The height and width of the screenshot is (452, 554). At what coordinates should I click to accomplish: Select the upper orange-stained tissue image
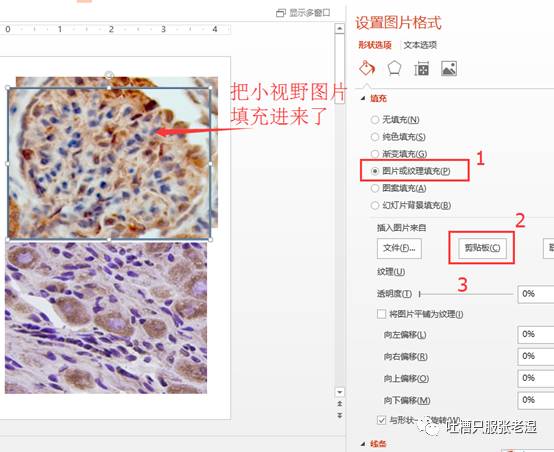(109, 163)
